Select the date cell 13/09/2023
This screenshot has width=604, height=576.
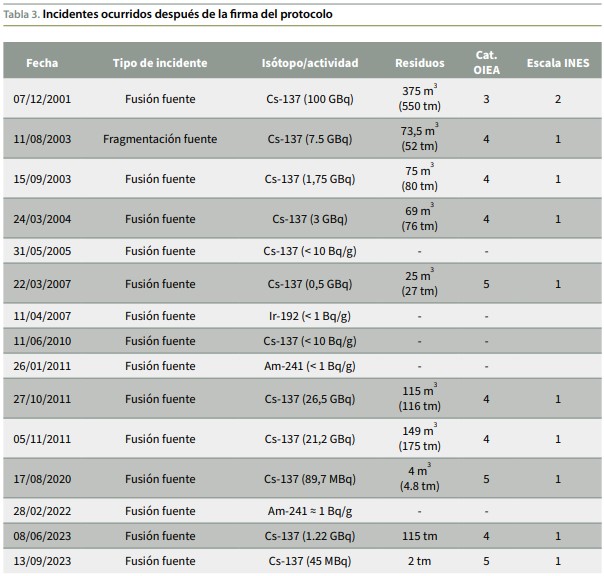[x=42, y=561]
